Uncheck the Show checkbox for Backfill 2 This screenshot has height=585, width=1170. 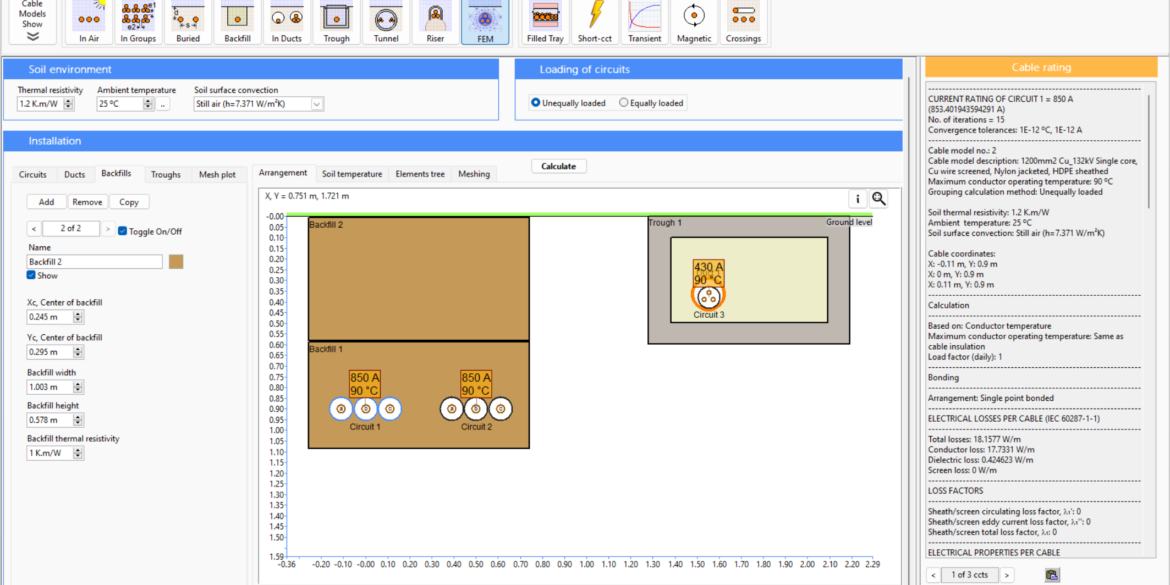point(29,277)
